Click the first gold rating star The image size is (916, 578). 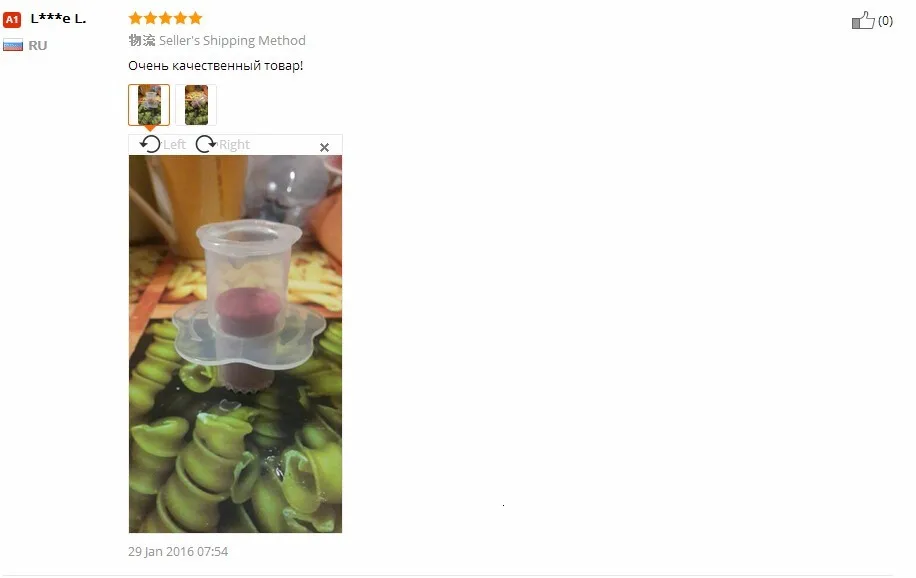(136, 18)
